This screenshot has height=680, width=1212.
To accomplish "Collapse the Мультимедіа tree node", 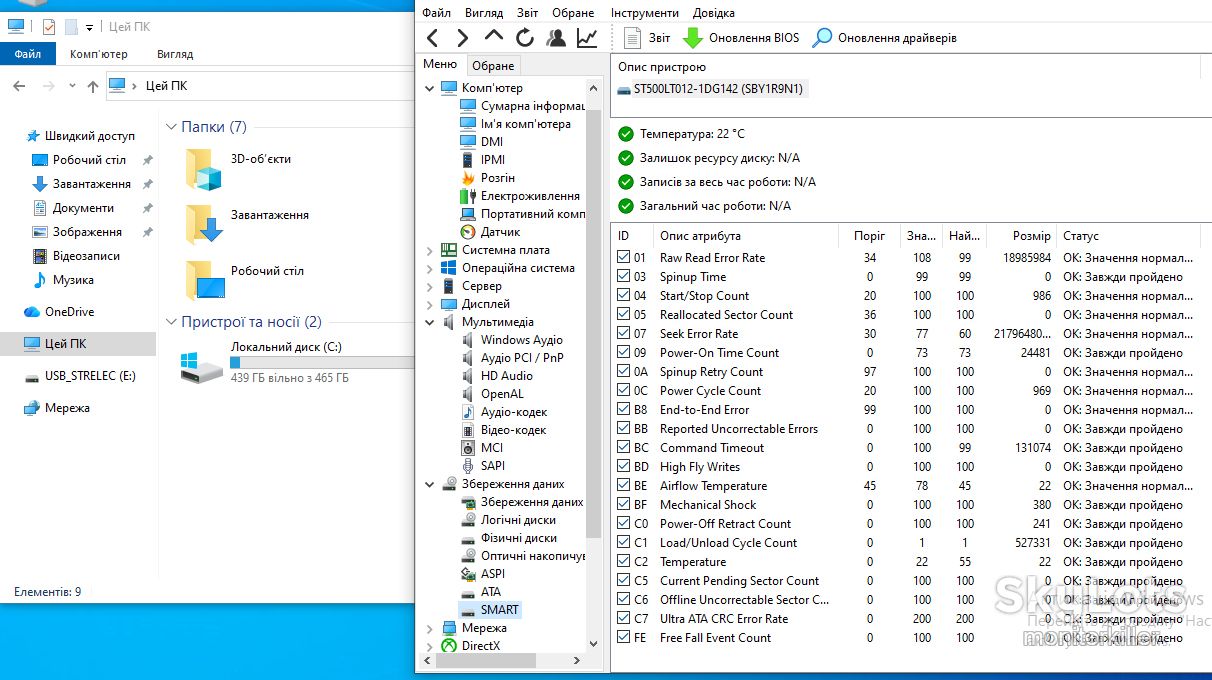I will (x=429, y=322).
